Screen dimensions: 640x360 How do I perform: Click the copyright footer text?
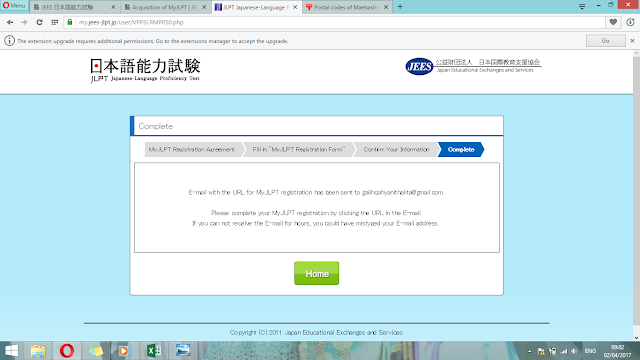point(316,333)
